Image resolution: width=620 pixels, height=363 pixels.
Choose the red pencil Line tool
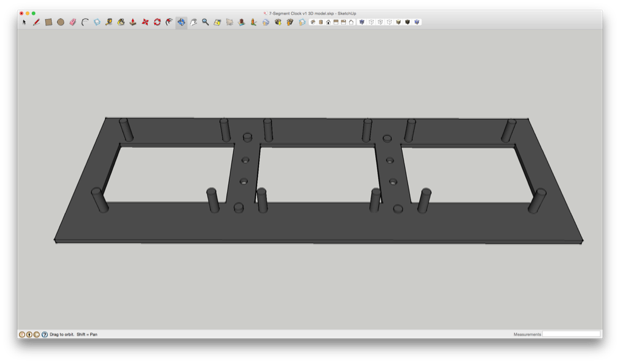coord(36,22)
